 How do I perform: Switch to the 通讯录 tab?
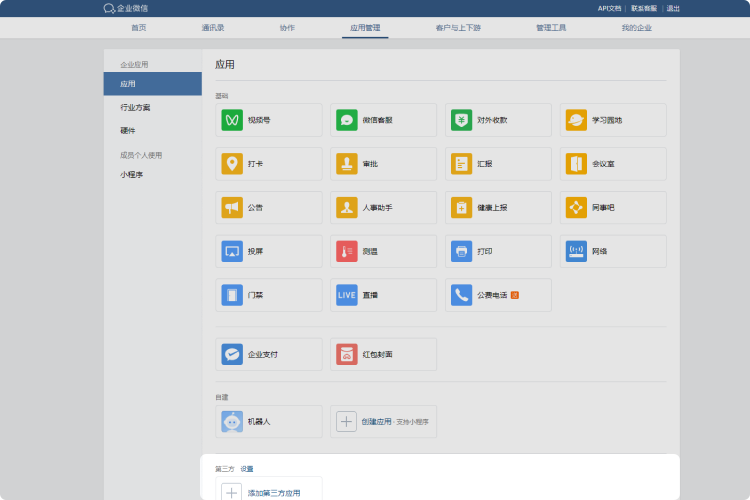(x=212, y=28)
